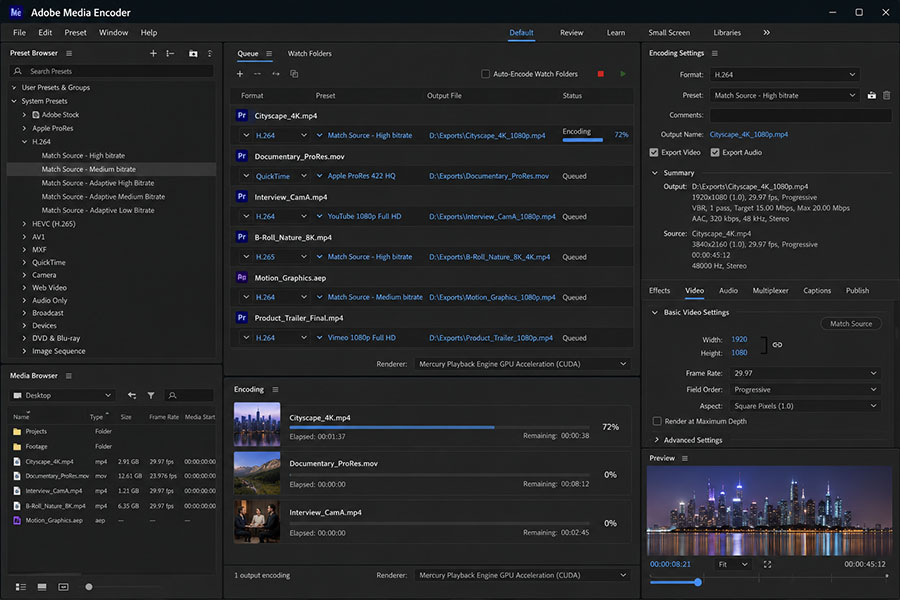Toggle width height link constraint icon

pyautogui.click(x=777, y=344)
